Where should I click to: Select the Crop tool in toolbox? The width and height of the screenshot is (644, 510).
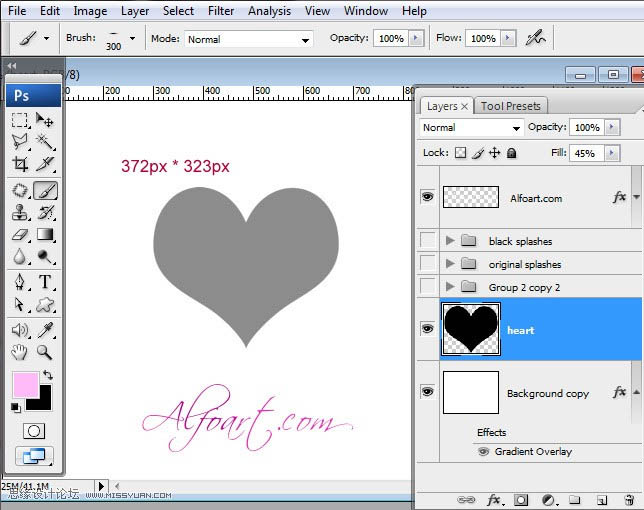(20, 165)
